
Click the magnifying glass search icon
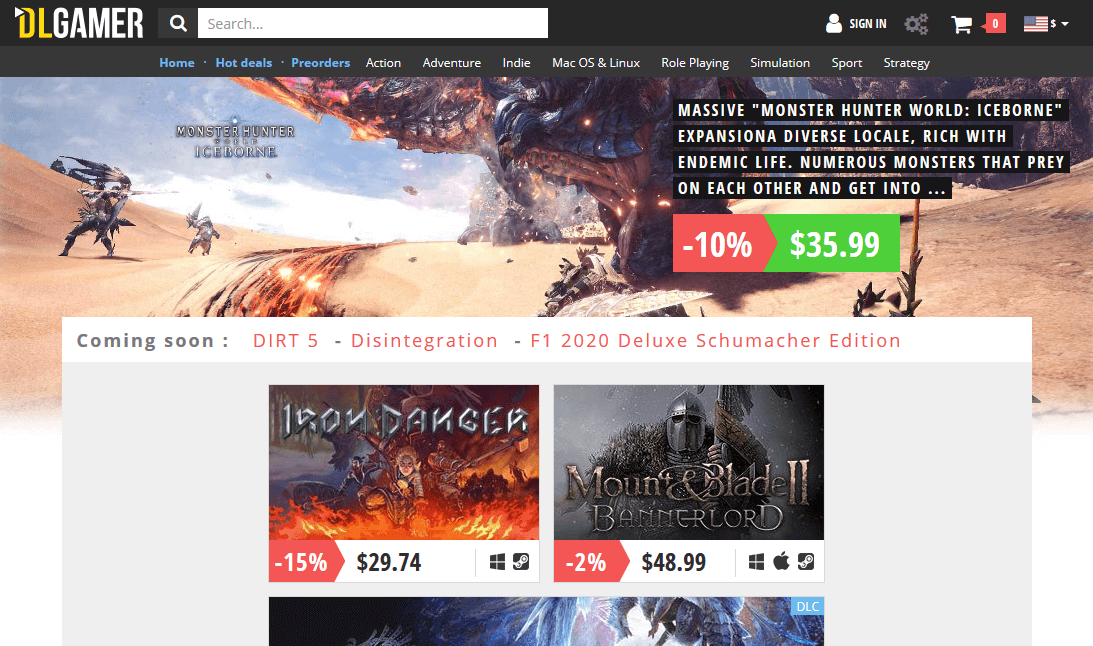178,23
